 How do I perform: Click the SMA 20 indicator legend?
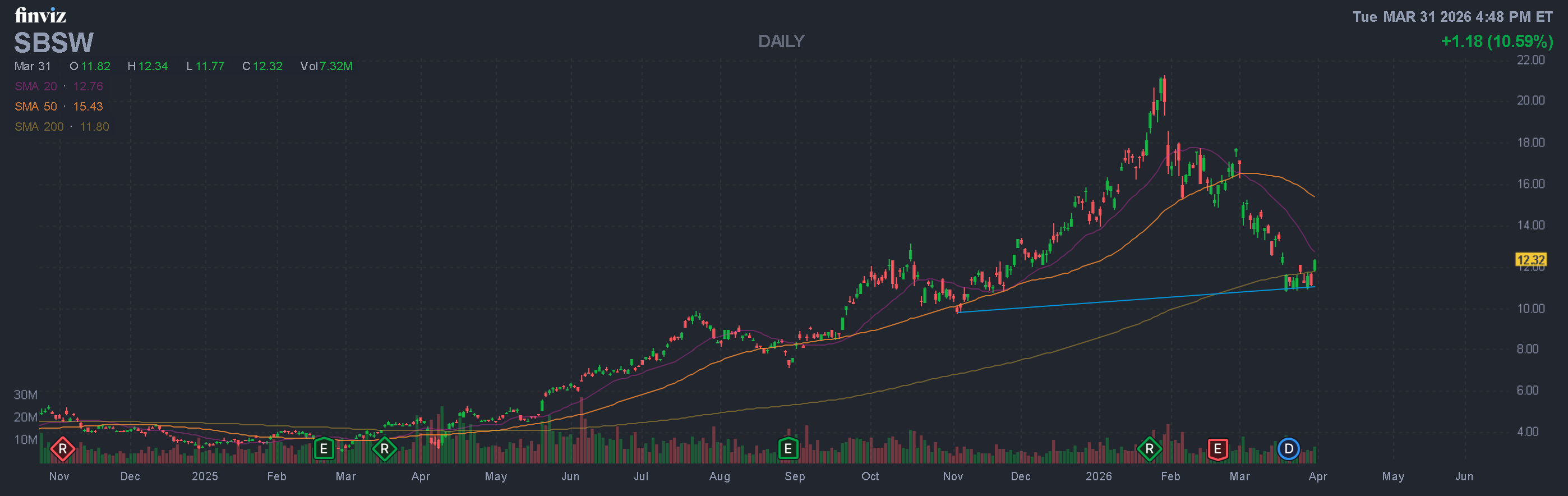58,86
